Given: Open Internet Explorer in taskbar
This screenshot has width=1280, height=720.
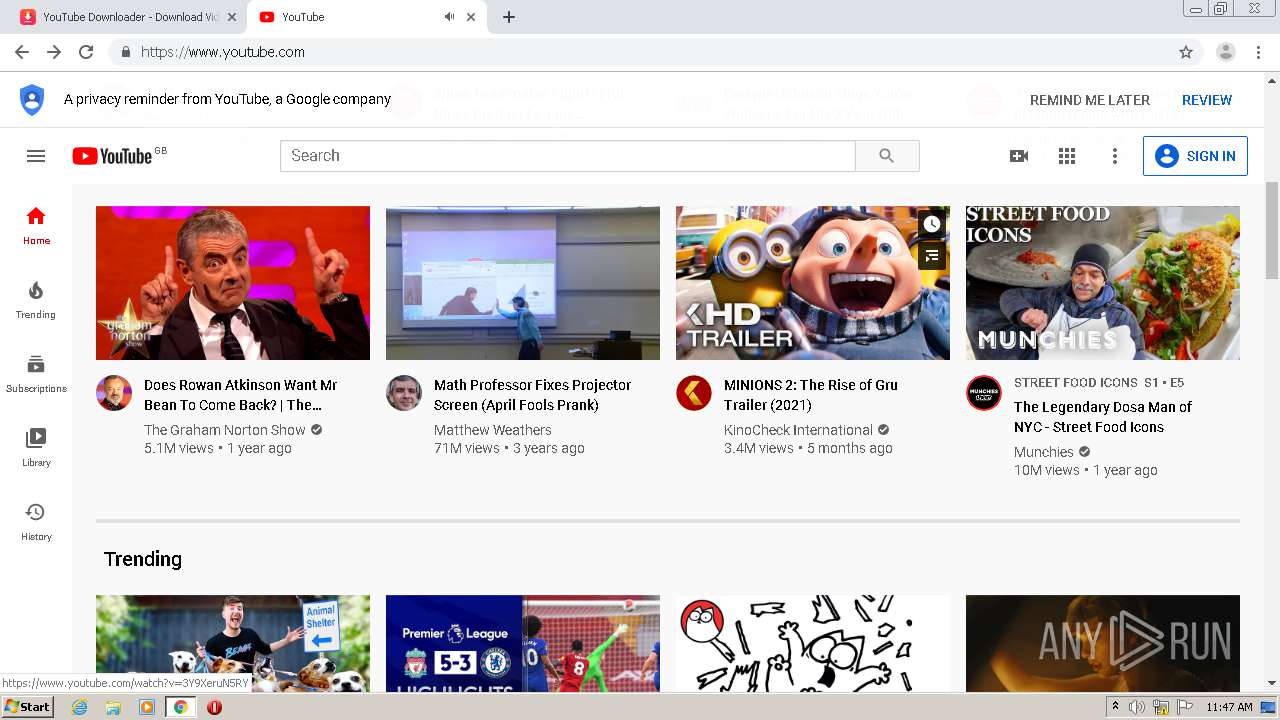Looking at the screenshot, I should [80, 707].
